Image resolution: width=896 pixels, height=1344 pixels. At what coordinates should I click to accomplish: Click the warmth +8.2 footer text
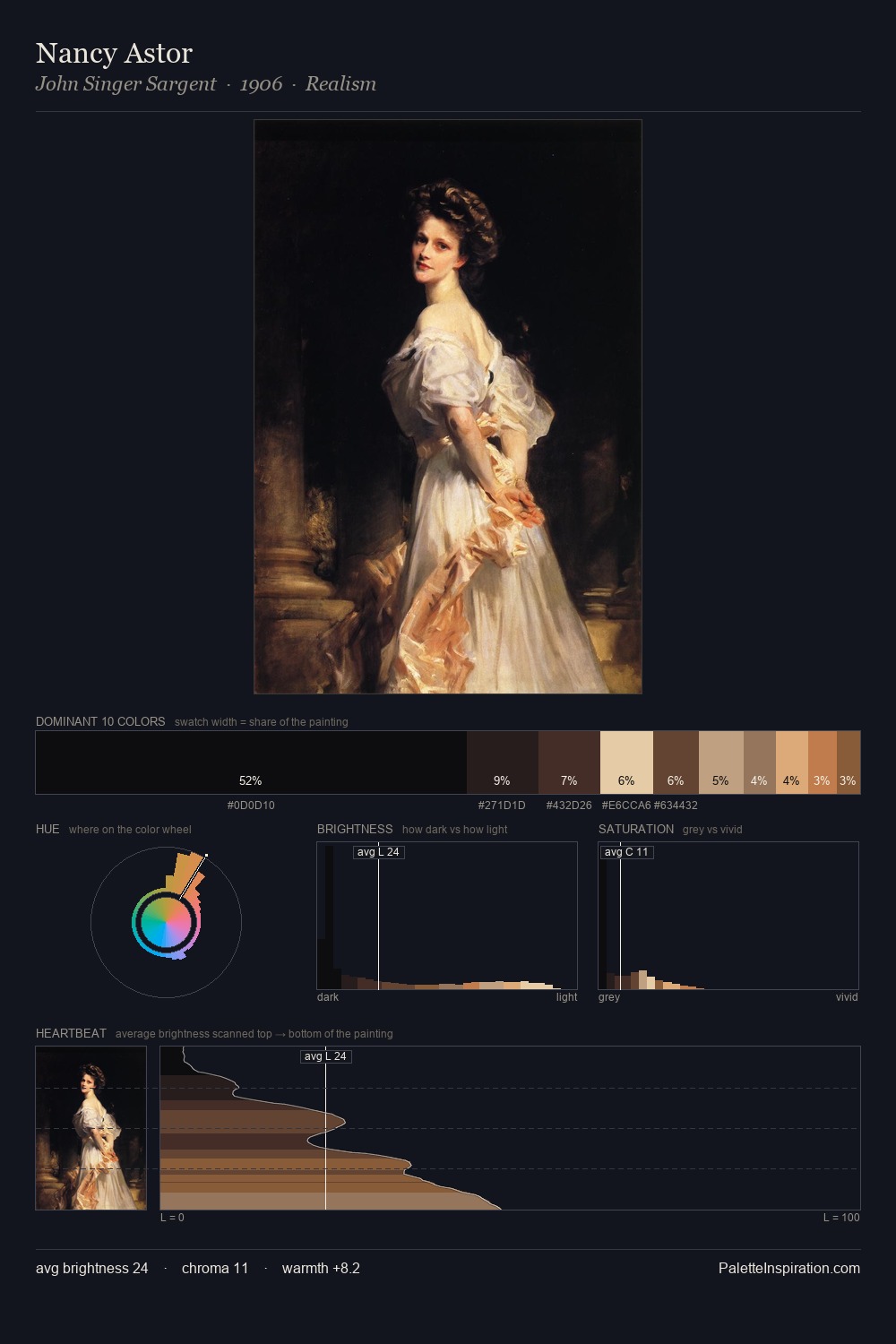point(321,1268)
